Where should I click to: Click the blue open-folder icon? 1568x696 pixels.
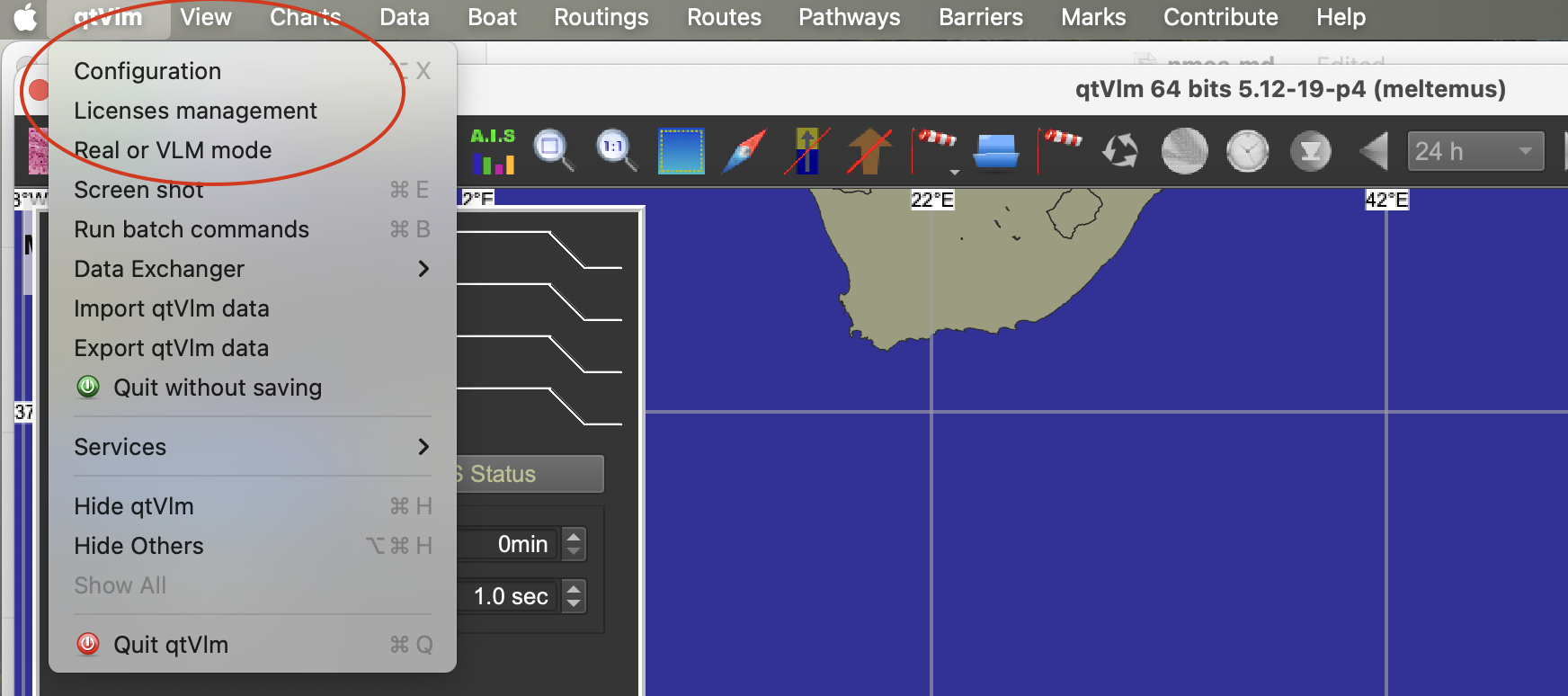(995, 151)
